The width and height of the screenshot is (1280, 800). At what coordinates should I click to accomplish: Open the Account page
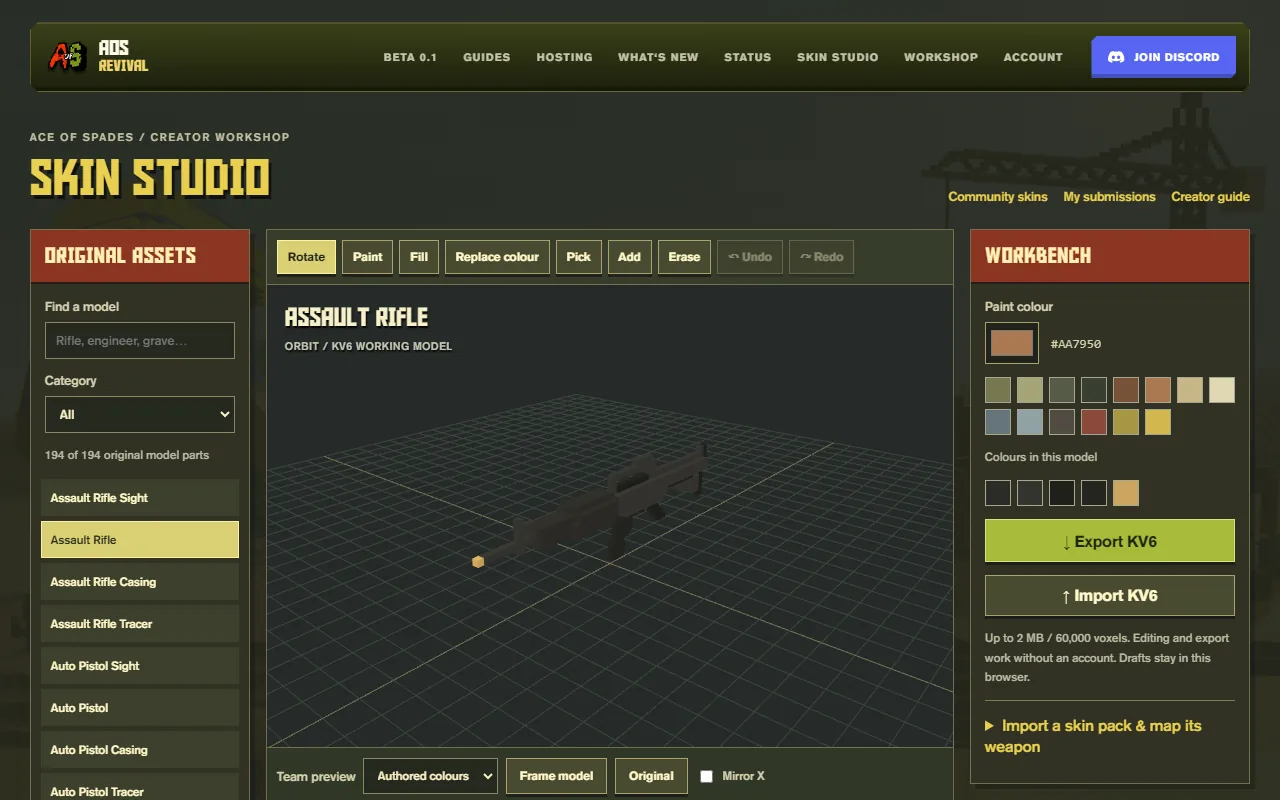[1033, 57]
